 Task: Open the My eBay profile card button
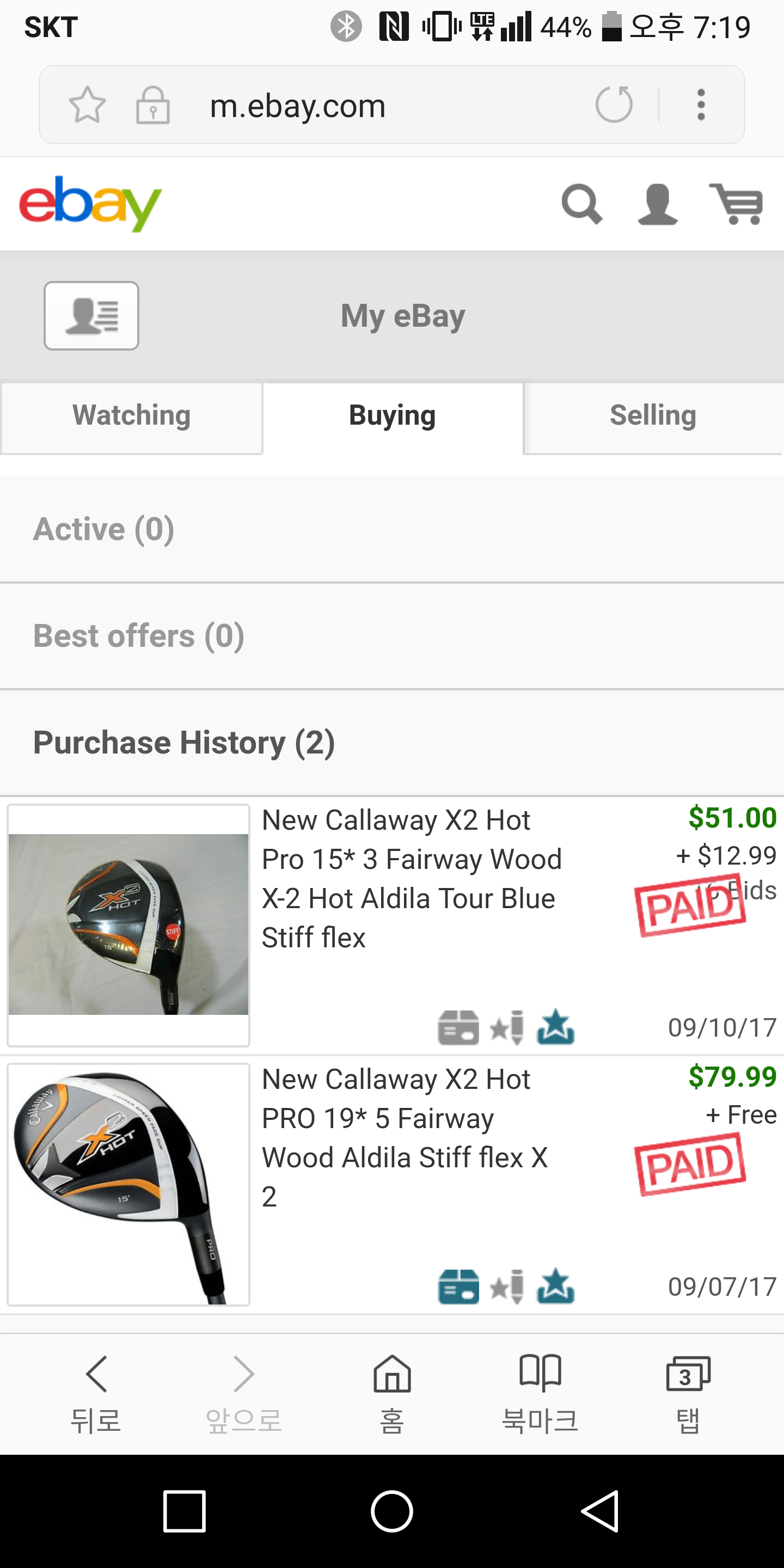[91, 315]
